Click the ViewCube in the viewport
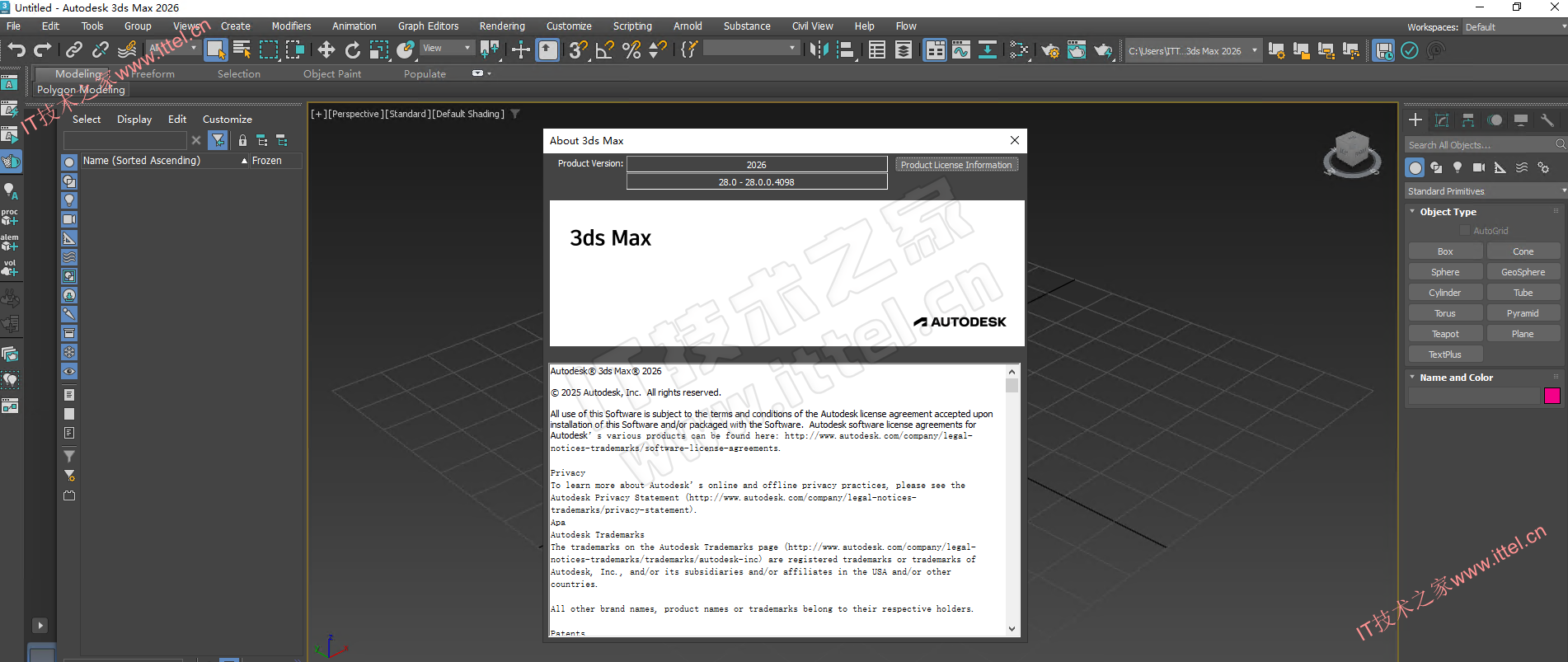Screen dimensions: 1568x662 (x=1352, y=154)
